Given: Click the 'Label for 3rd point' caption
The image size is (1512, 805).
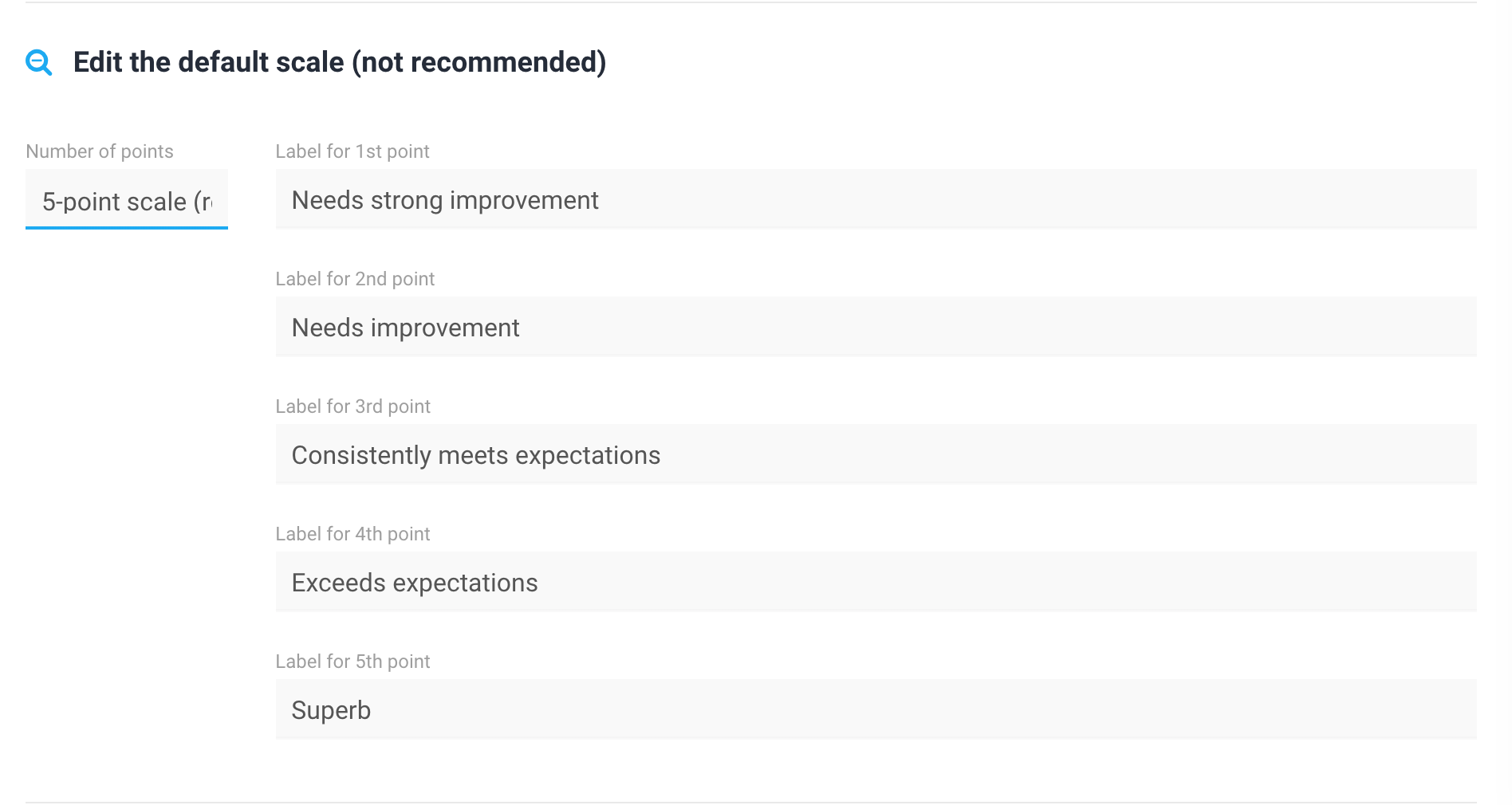Looking at the screenshot, I should [352, 406].
